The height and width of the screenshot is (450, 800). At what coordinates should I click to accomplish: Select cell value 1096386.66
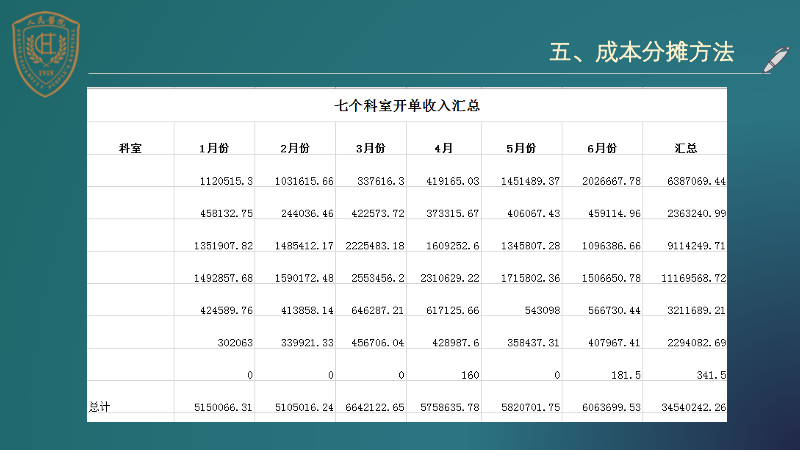[611, 246]
